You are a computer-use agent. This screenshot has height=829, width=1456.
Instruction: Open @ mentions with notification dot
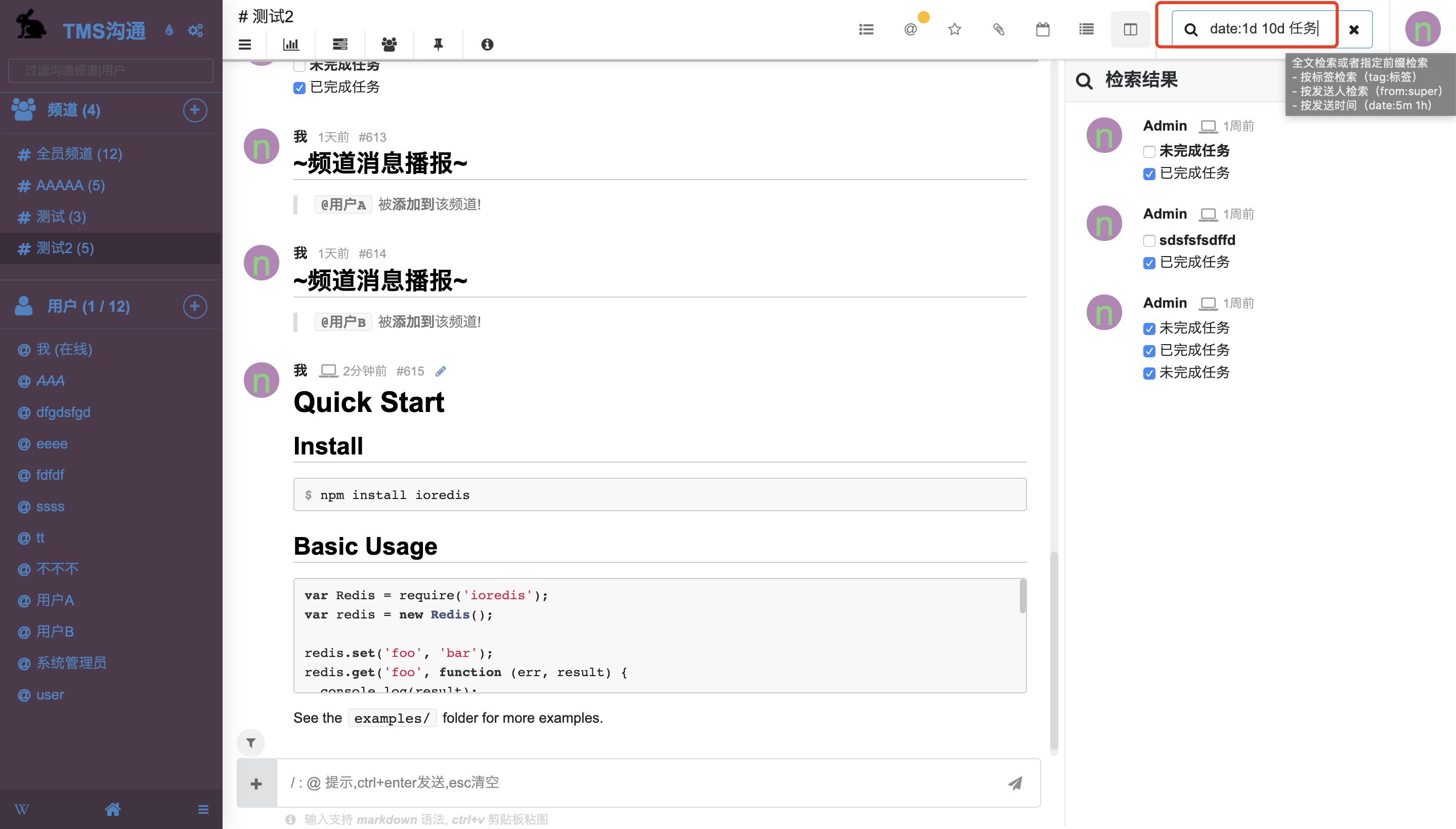pyautogui.click(x=911, y=29)
